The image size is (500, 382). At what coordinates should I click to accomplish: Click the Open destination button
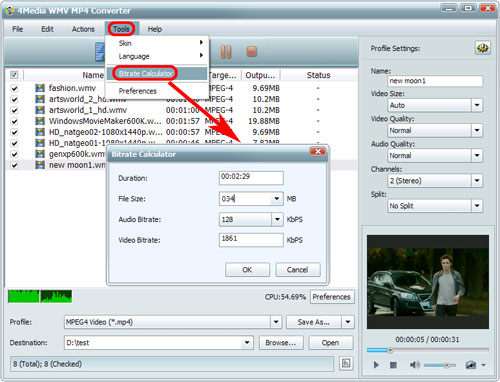tap(331, 342)
